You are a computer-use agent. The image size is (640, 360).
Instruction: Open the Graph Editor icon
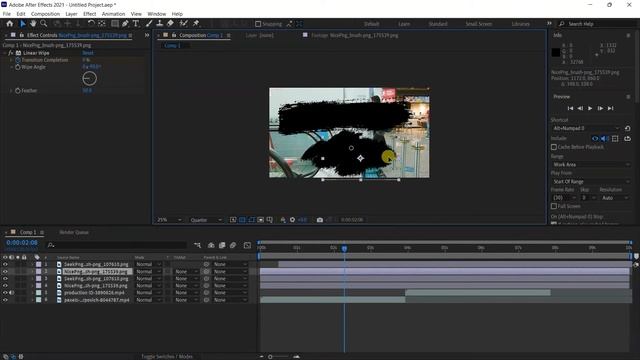click(247, 245)
